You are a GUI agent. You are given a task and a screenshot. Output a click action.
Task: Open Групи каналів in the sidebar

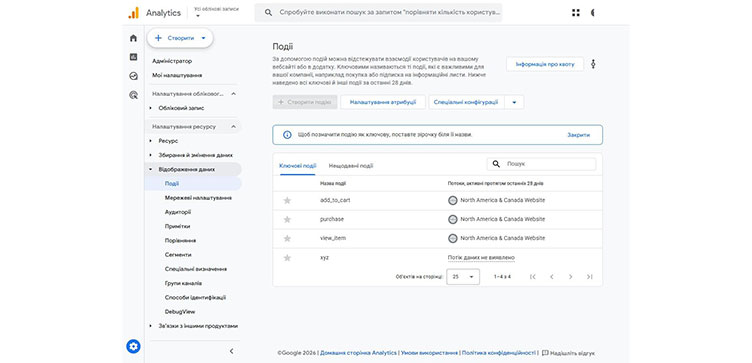point(183,283)
